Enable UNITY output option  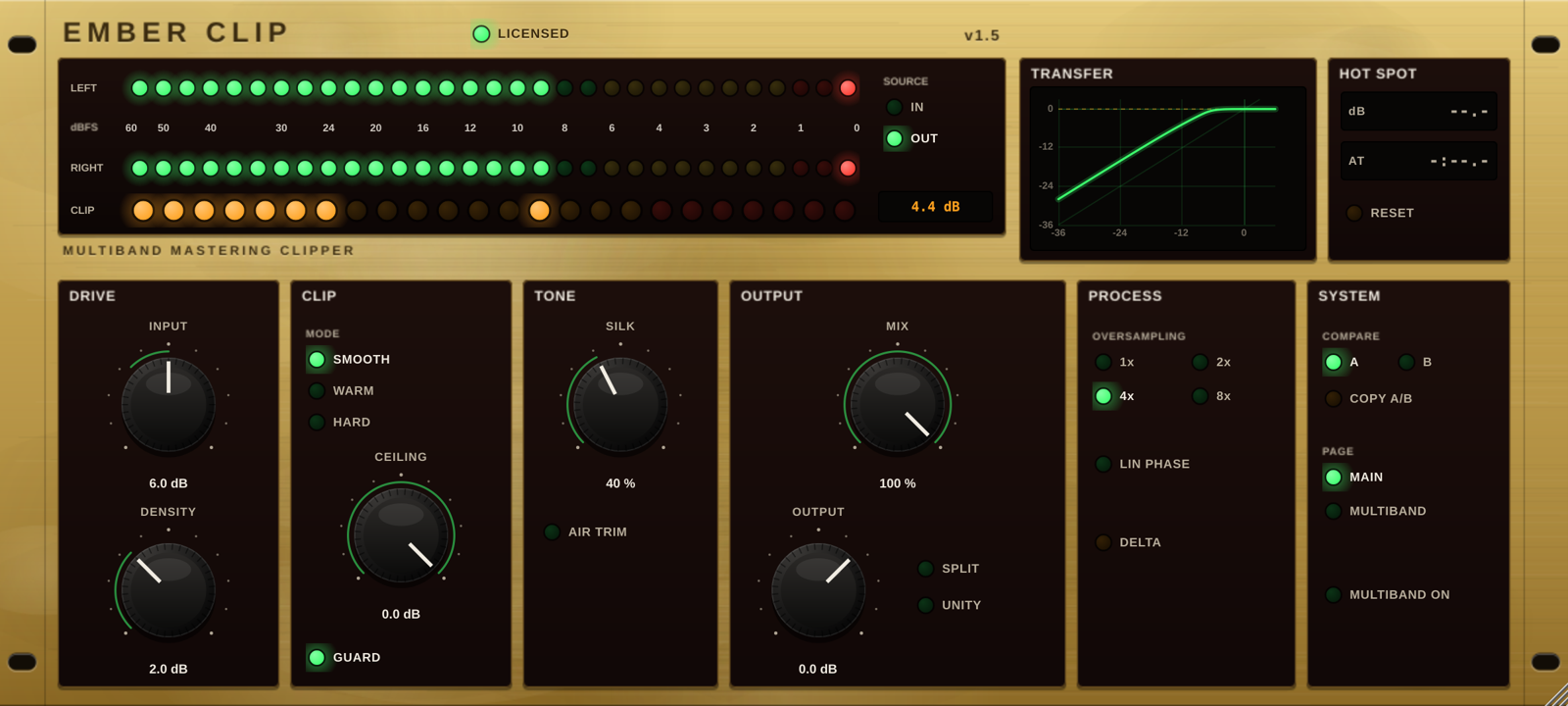[950, 606]
